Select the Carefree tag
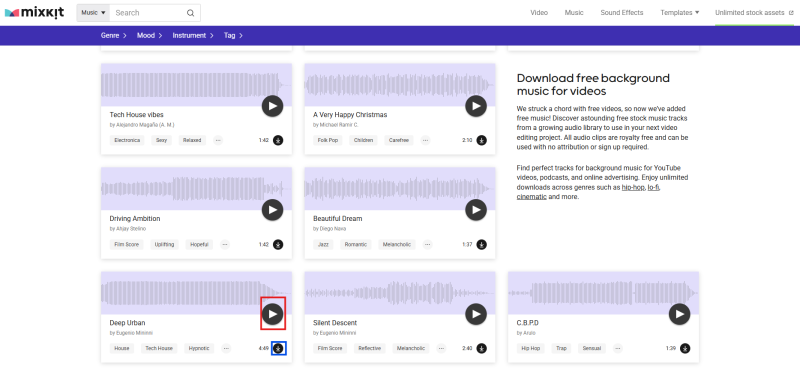This screenshot has width=800, height=369. point(399,140)
